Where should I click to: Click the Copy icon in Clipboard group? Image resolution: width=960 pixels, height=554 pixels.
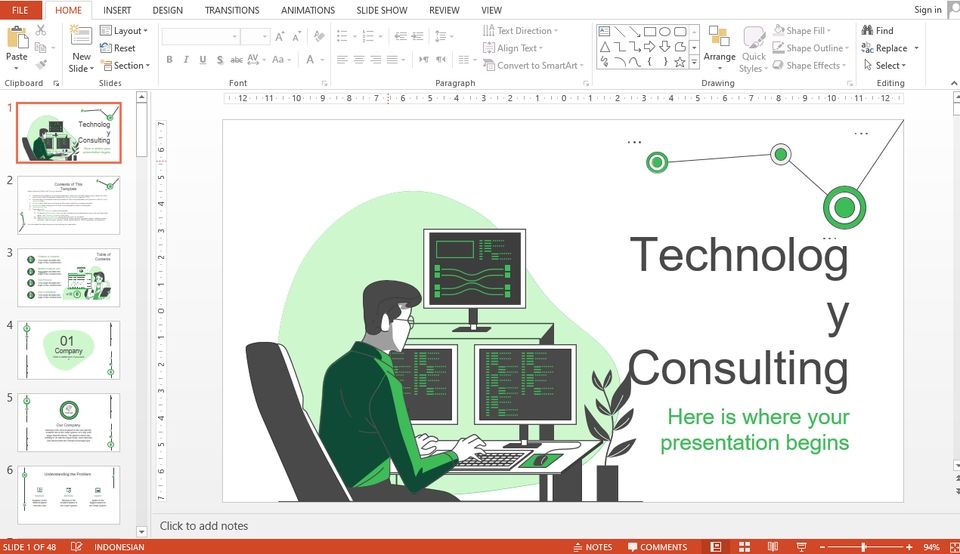pos(41,48)
